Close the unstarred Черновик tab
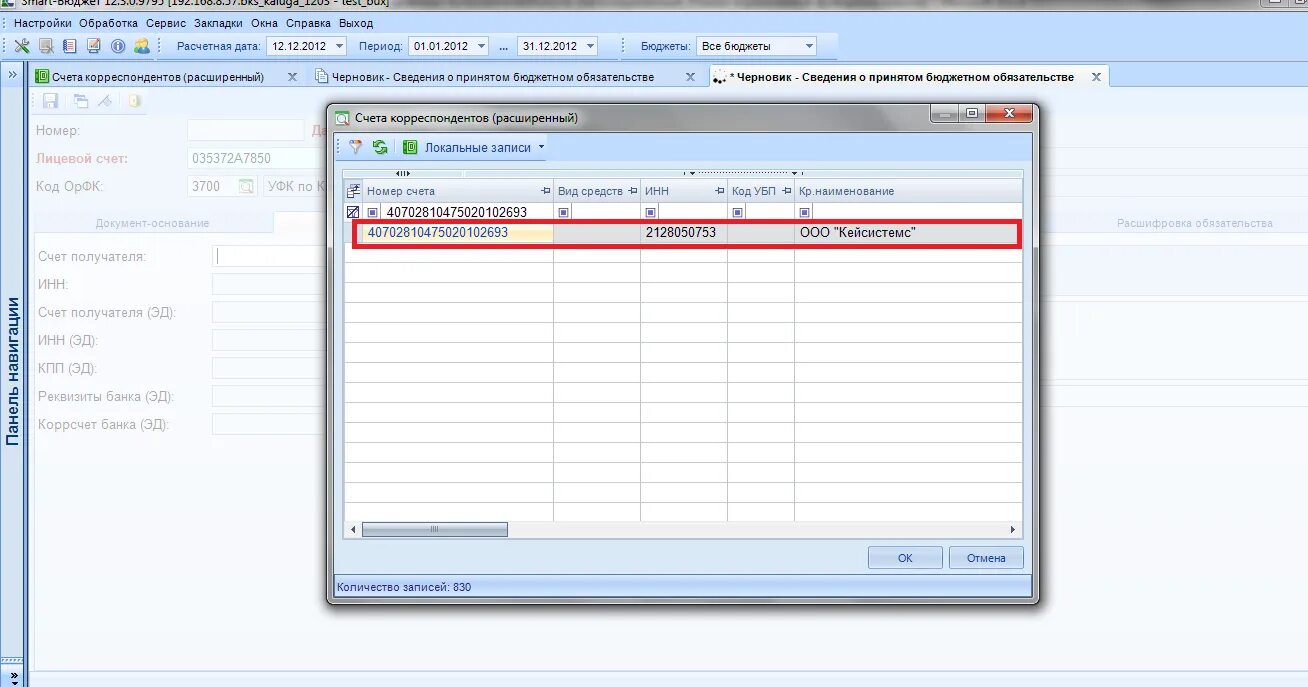Image resolution: width=1308 pixels, height=687 pixels. click(x=690, y=77)
